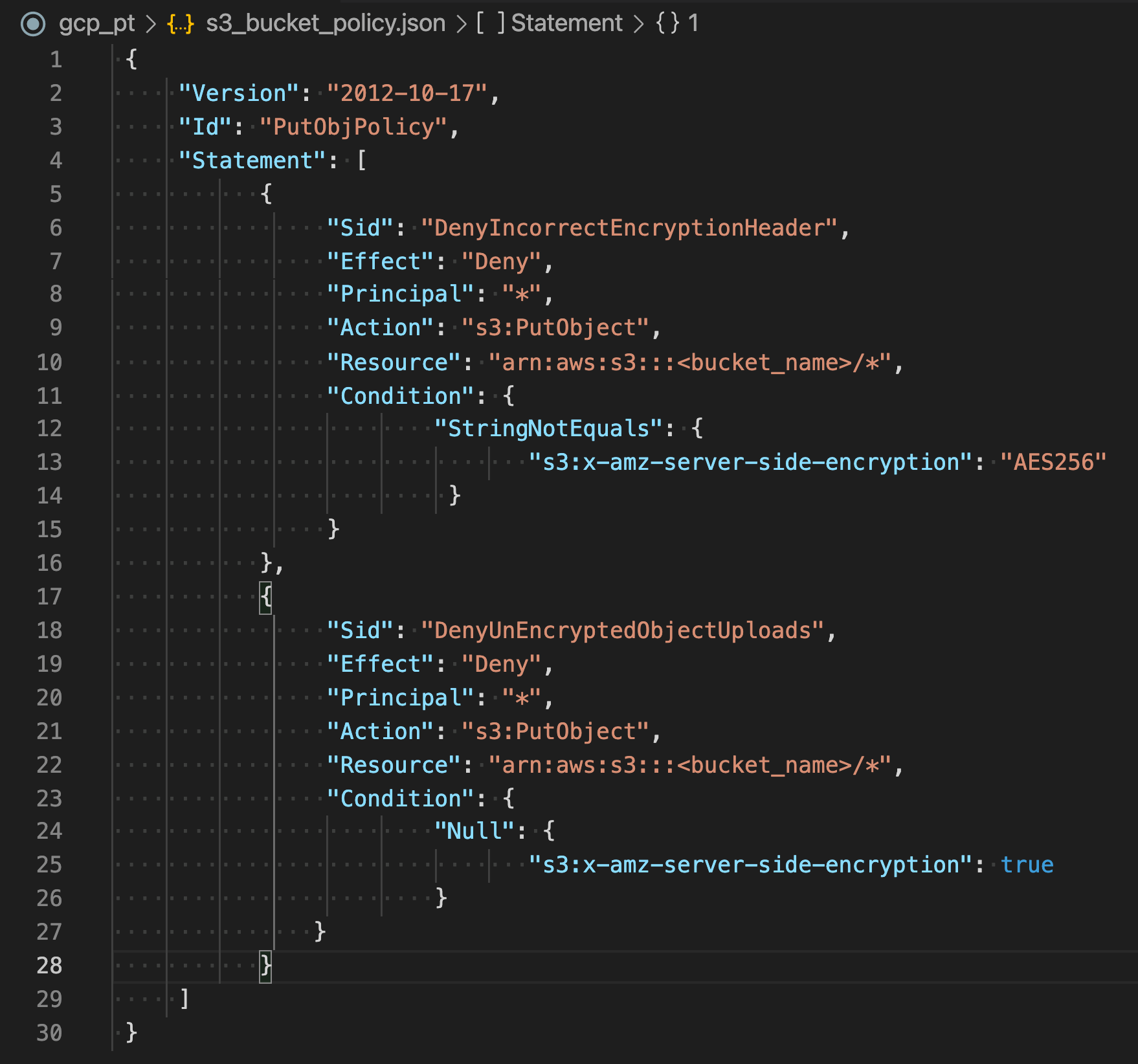Click the circular icon left of the breadcrumb bar
The image size is (1138, 1064).
point(33,23)
